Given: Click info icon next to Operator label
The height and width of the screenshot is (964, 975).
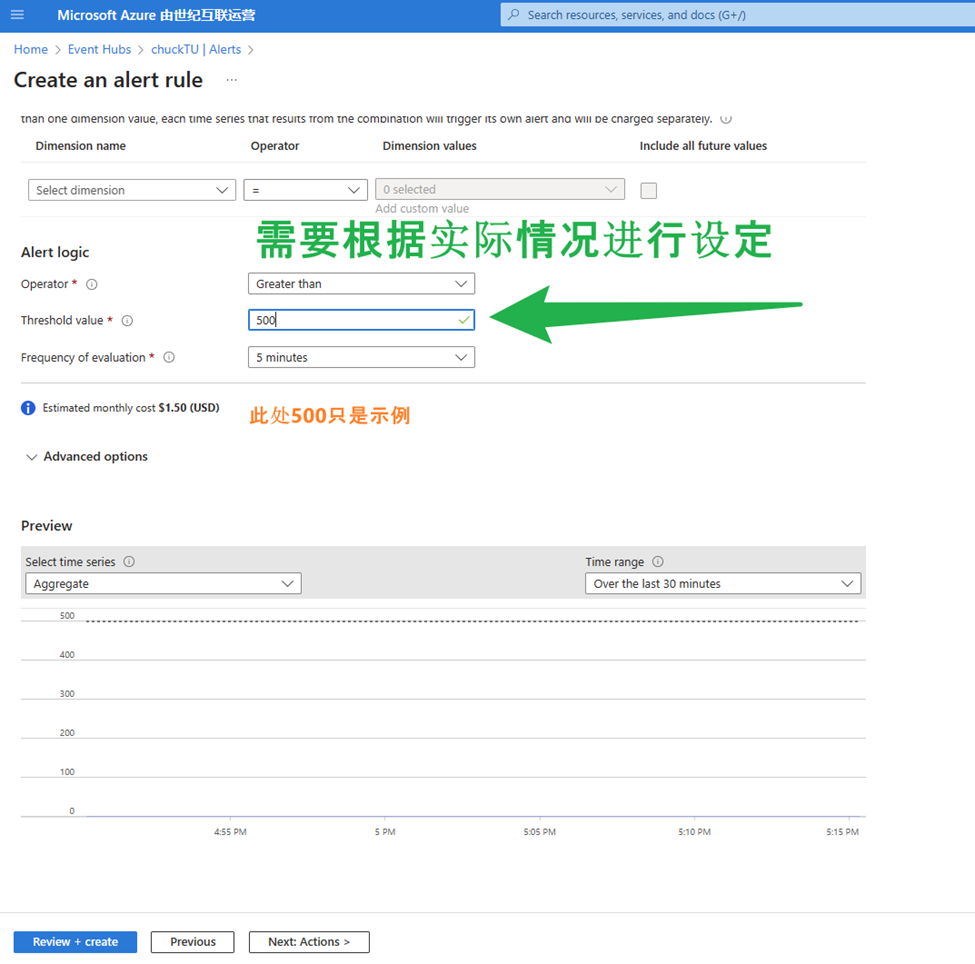Looking at the screenshot, I should pos(92,284).
